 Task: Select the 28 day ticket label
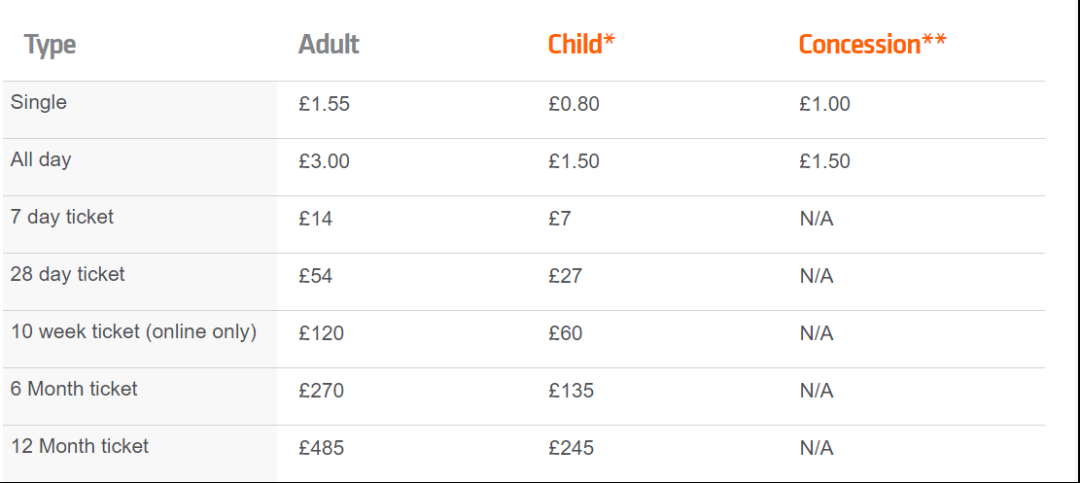pyautogui.click(x=68, y=274)
